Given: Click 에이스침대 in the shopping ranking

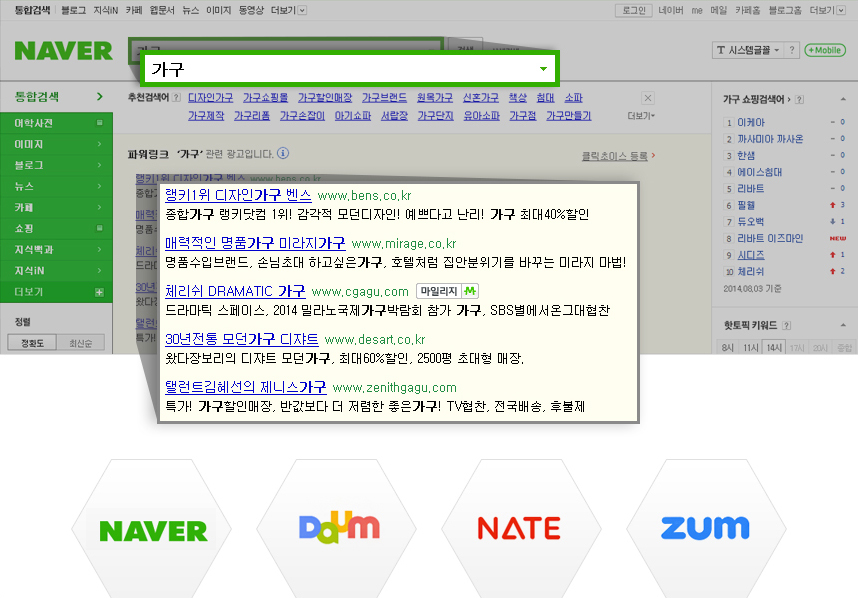Looking at the screenshot, I should [x=760, y=172].
